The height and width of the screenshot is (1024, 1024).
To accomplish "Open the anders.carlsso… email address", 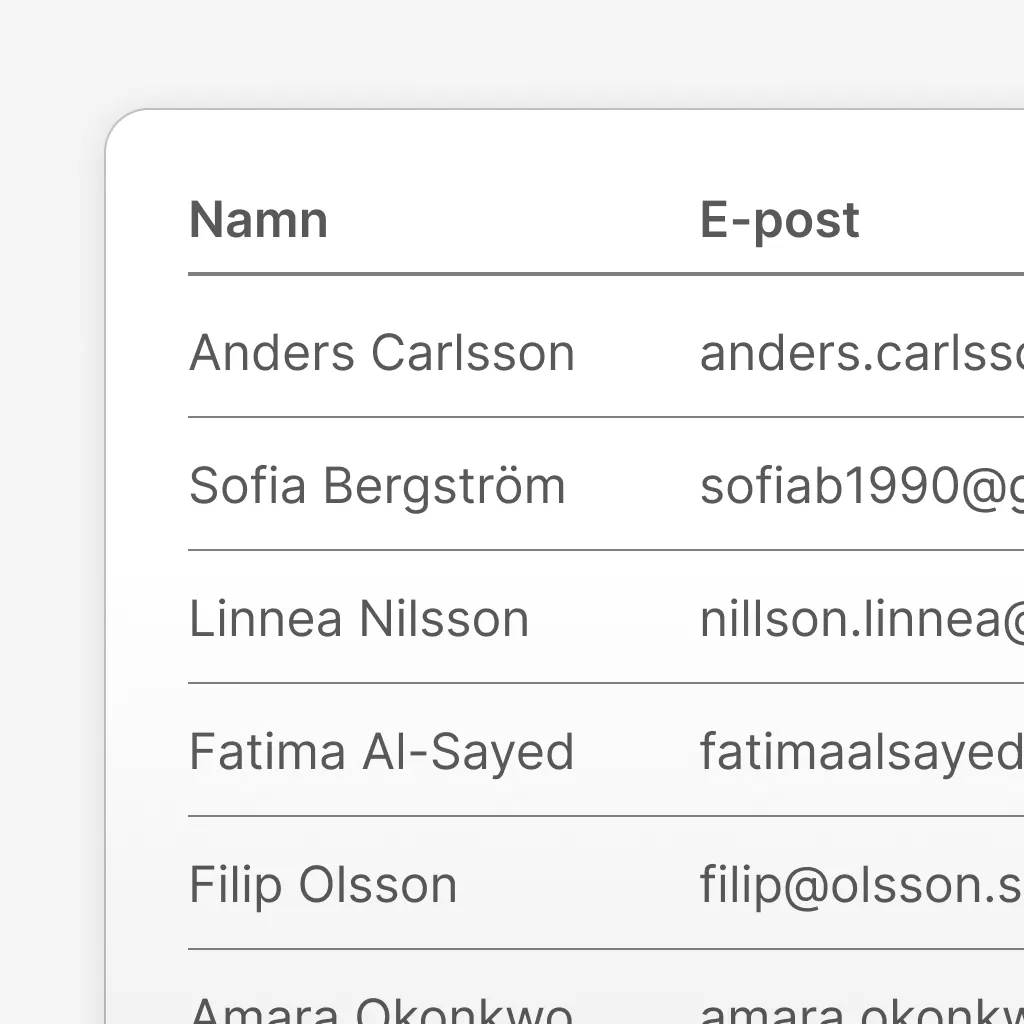I will (860, 353).
